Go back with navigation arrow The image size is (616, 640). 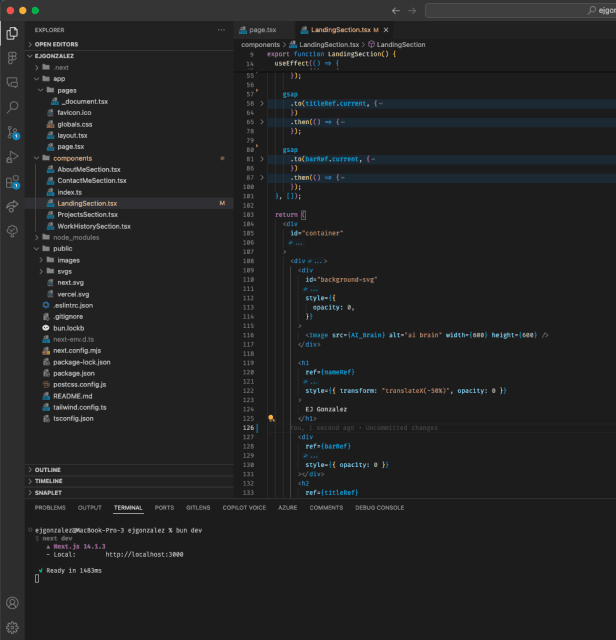click(396, 11)
